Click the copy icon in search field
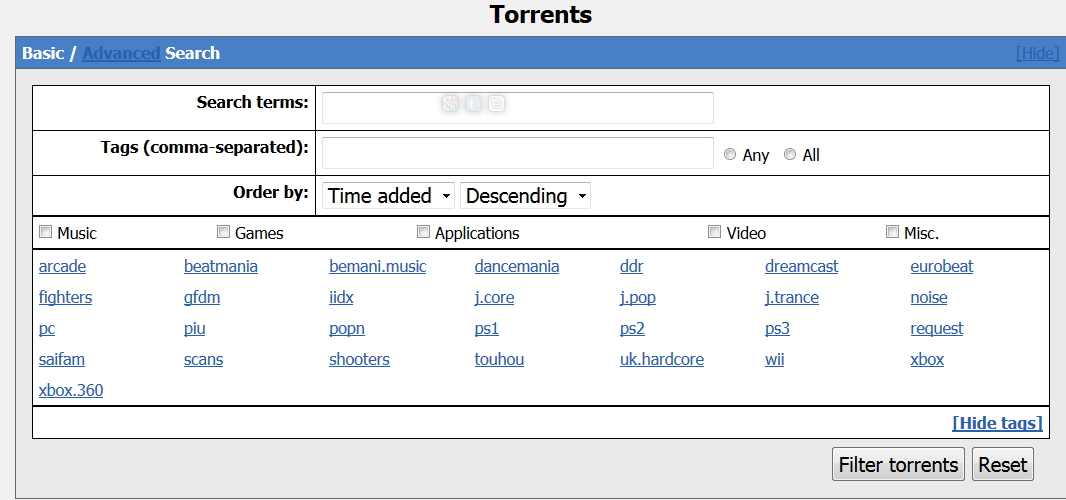1066x500 pixels. pos(497,104)
